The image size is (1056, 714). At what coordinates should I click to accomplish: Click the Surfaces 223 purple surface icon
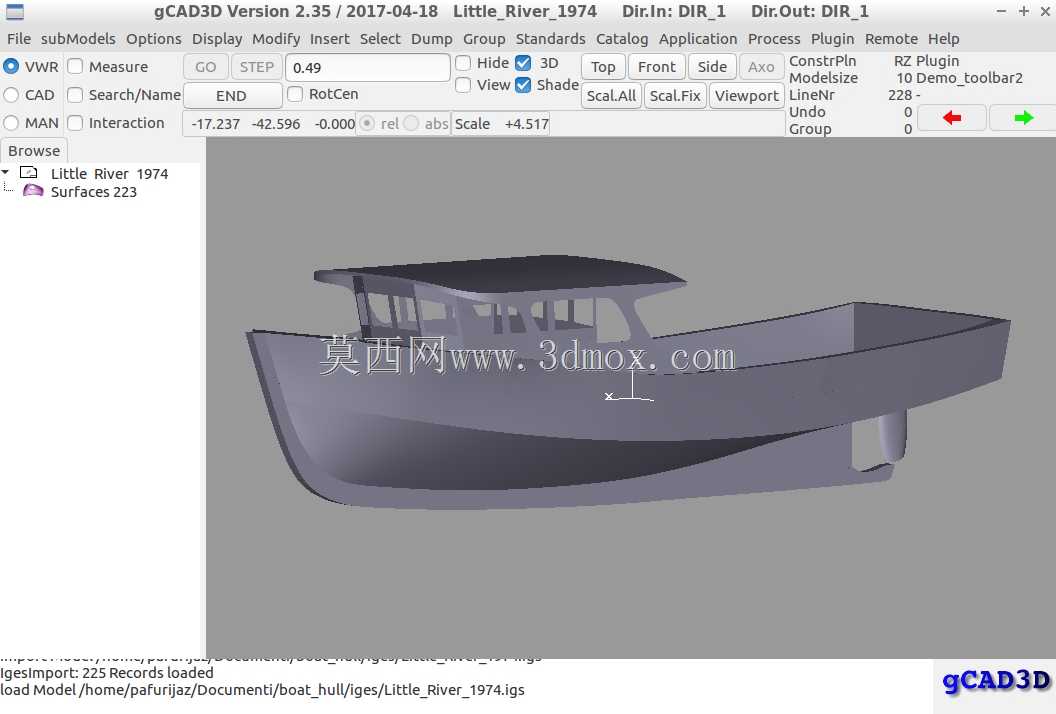point(33,191)
